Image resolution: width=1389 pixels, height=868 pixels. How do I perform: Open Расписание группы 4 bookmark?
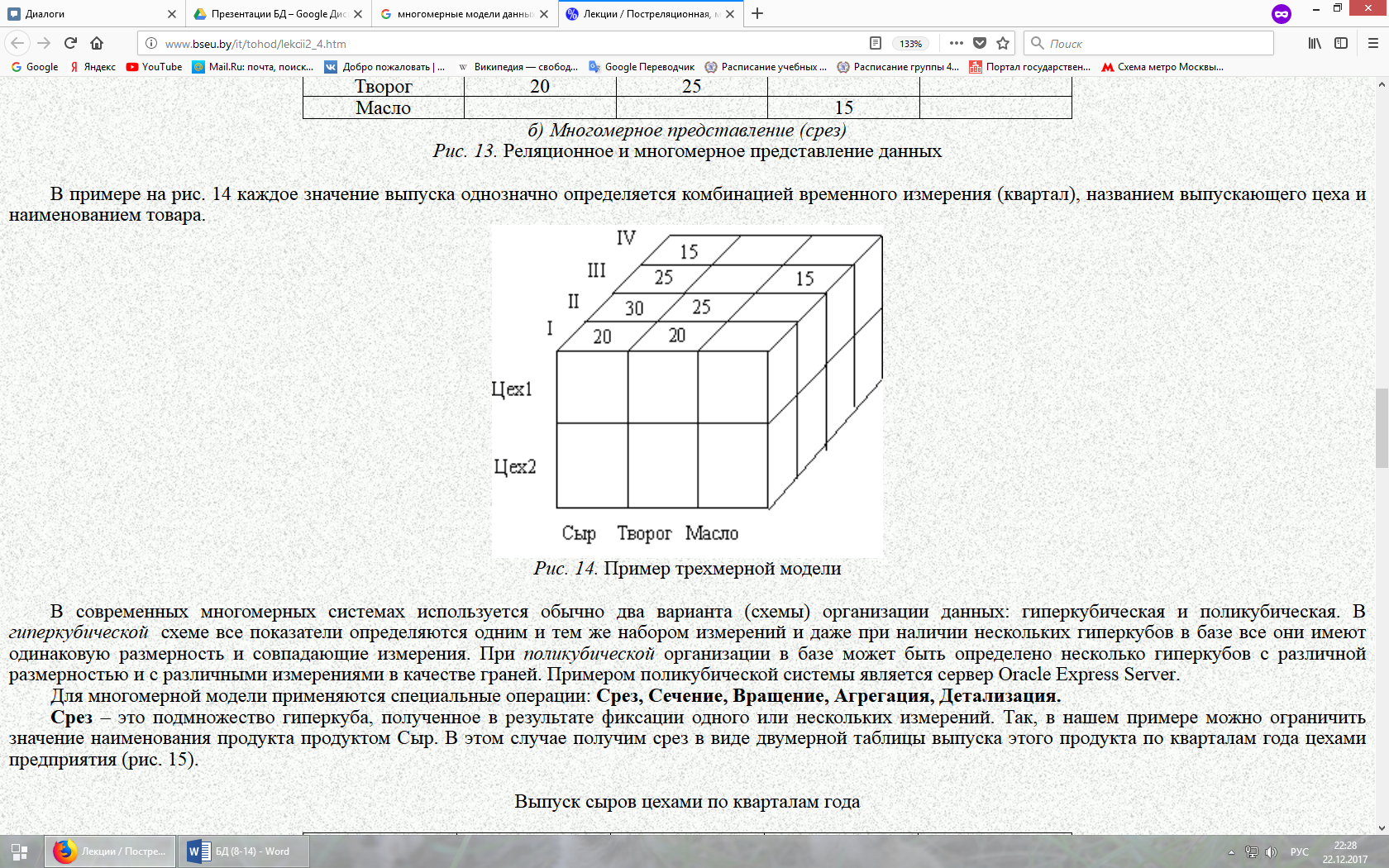(x=898, y=67)
